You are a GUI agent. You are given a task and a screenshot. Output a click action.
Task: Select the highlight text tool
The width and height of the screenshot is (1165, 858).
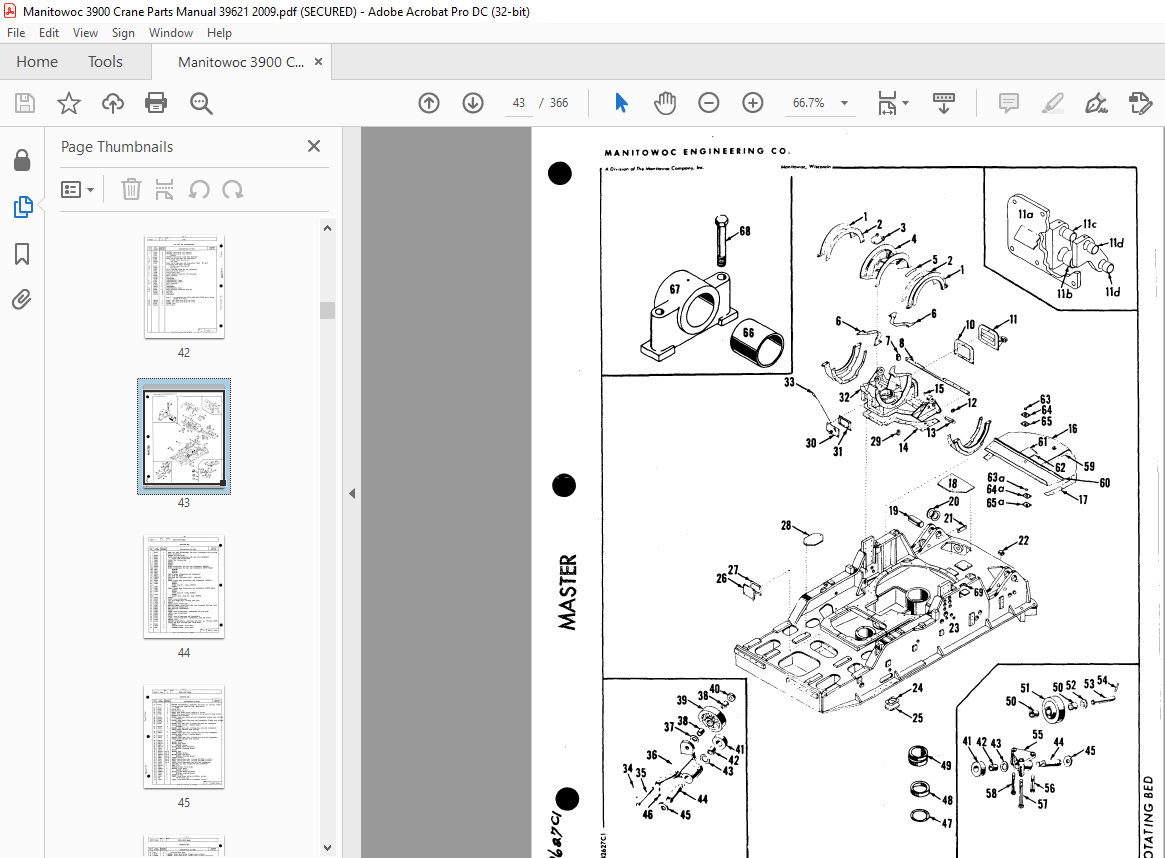[1052, 103]
